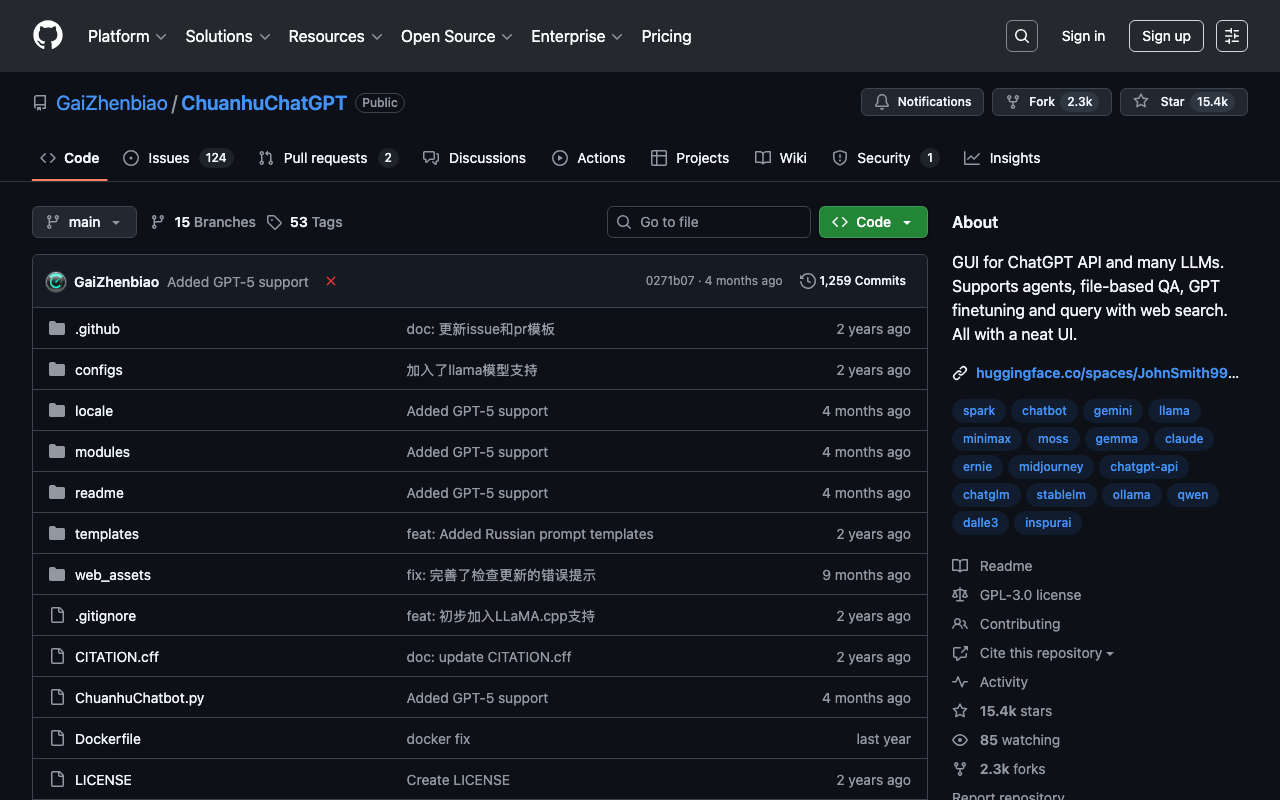Switch to the Issues tab
The height and width of the screenshot is (800, 1280).
[x=168, y=158]
